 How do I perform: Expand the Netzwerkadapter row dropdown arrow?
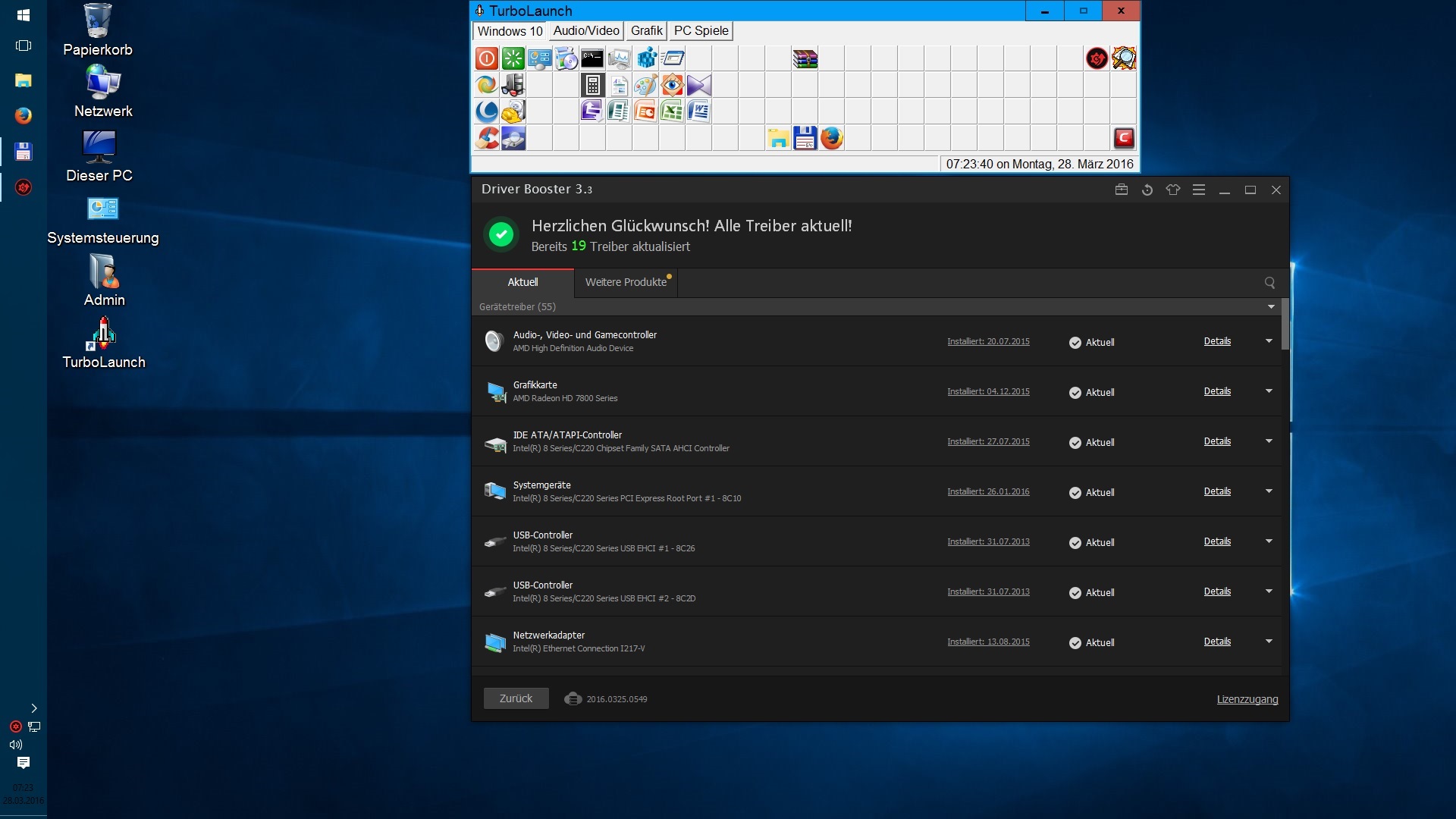point(1269,642)
